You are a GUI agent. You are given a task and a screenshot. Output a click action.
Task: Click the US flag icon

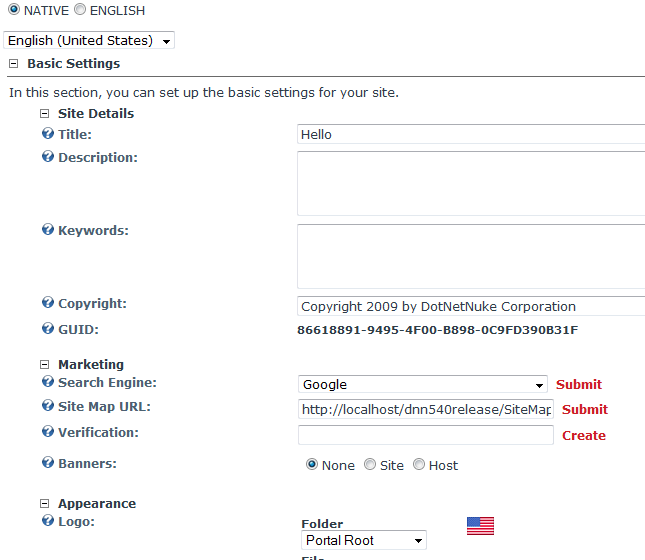click(480, 526)
